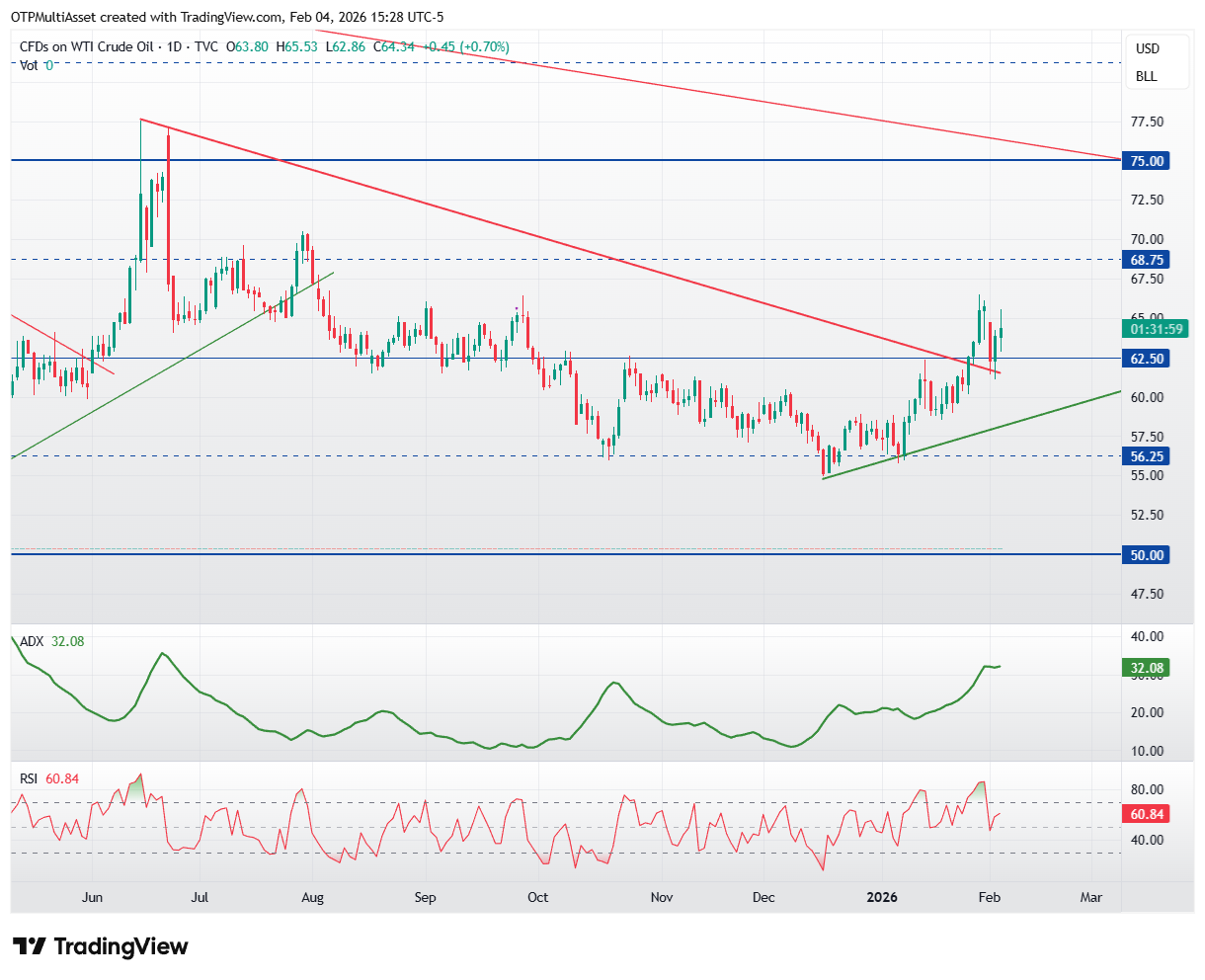This screenshot has width=1205, height=980.
Task: Click the blue 75.00 price label
Action: (1146, 161)
